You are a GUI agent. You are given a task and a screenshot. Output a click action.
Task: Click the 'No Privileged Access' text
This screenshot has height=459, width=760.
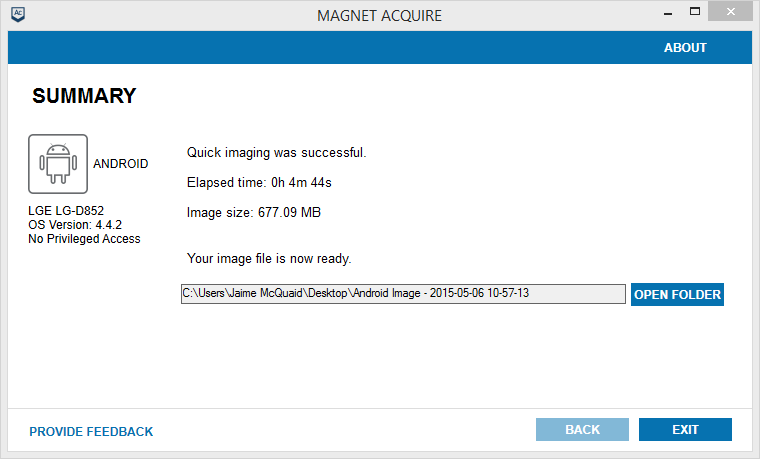[84, 239]
